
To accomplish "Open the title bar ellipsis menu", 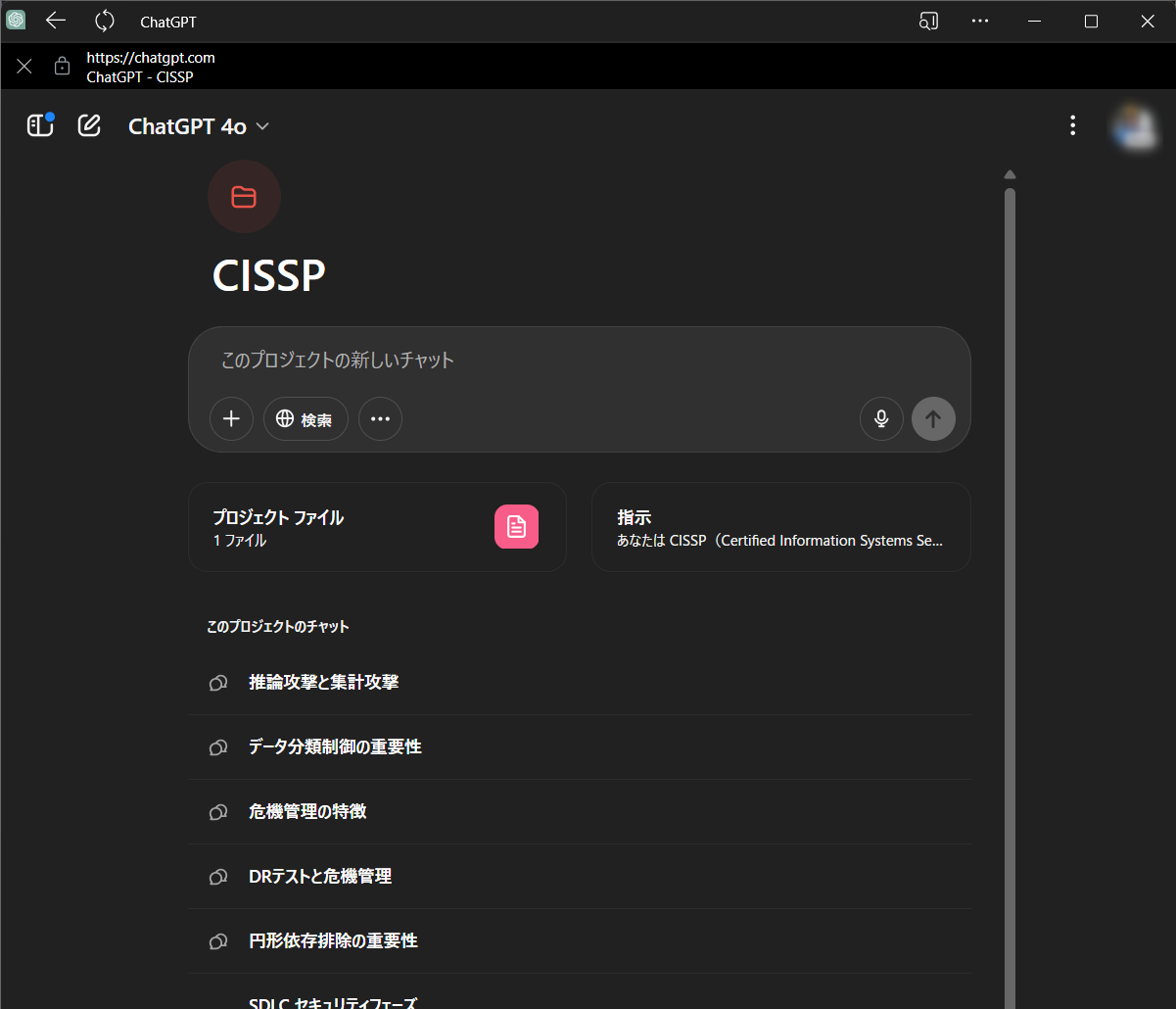I will coord(980,21).
